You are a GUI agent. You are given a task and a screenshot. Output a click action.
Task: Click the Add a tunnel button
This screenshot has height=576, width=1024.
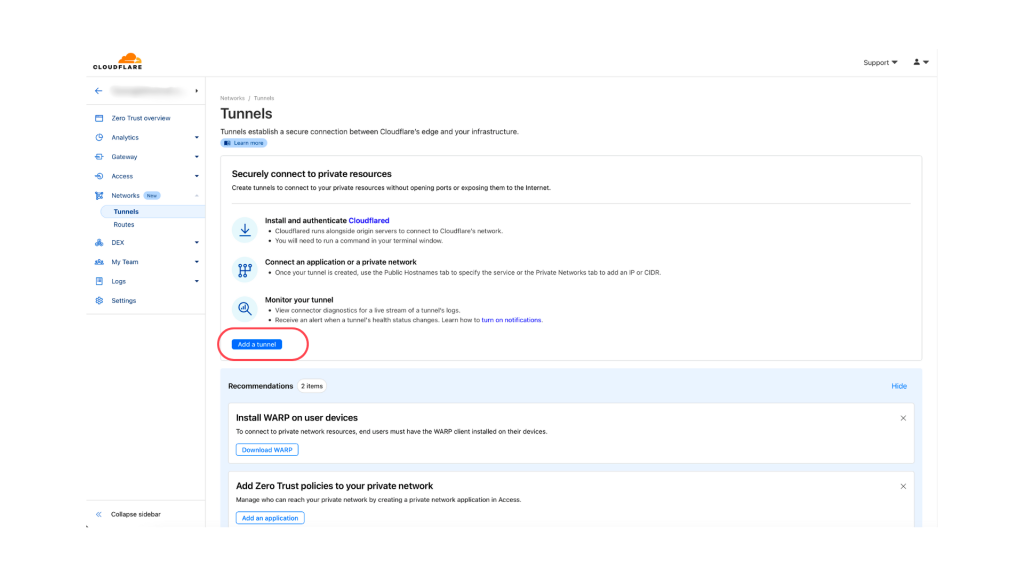(257, 344)
